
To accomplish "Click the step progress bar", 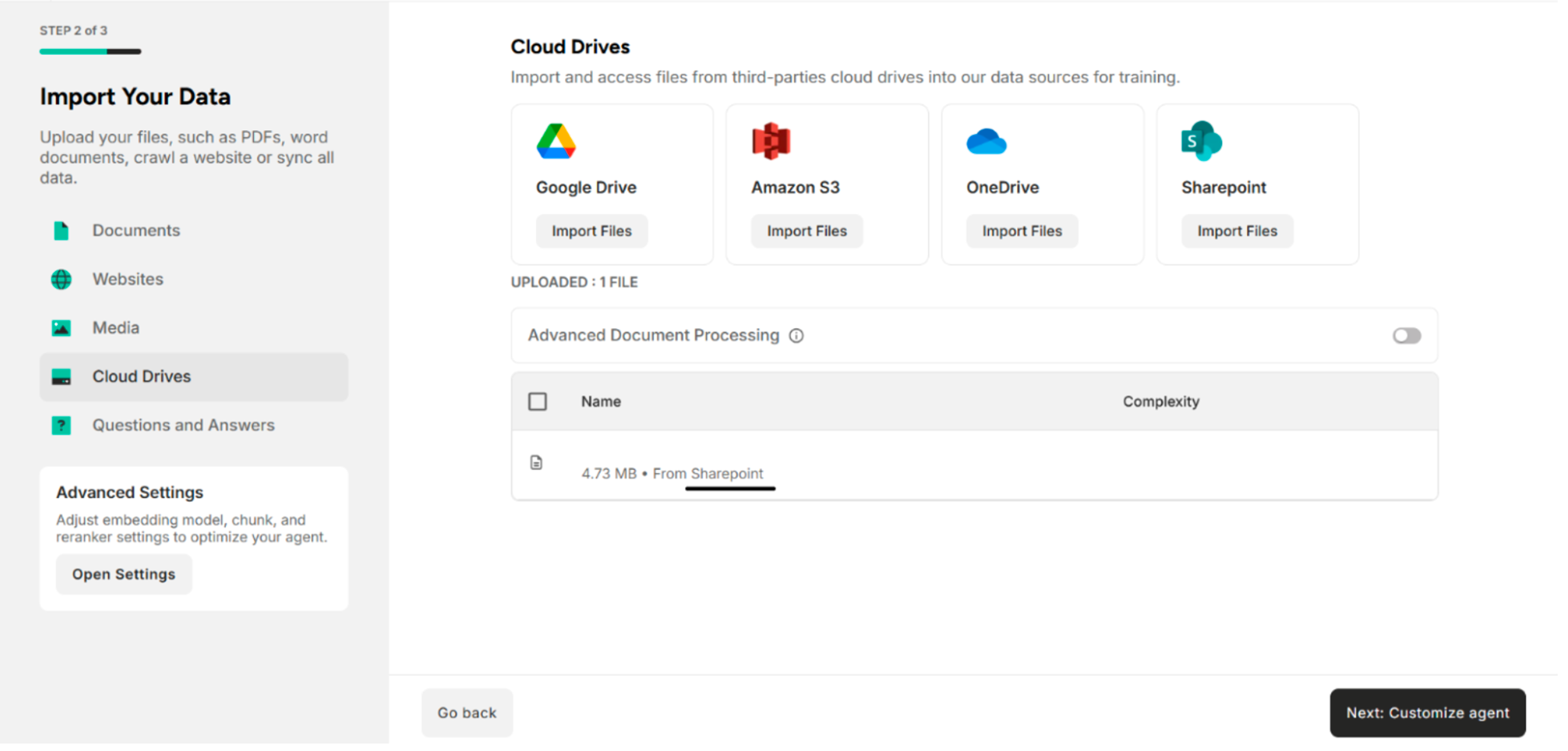I will pos(90,51).
